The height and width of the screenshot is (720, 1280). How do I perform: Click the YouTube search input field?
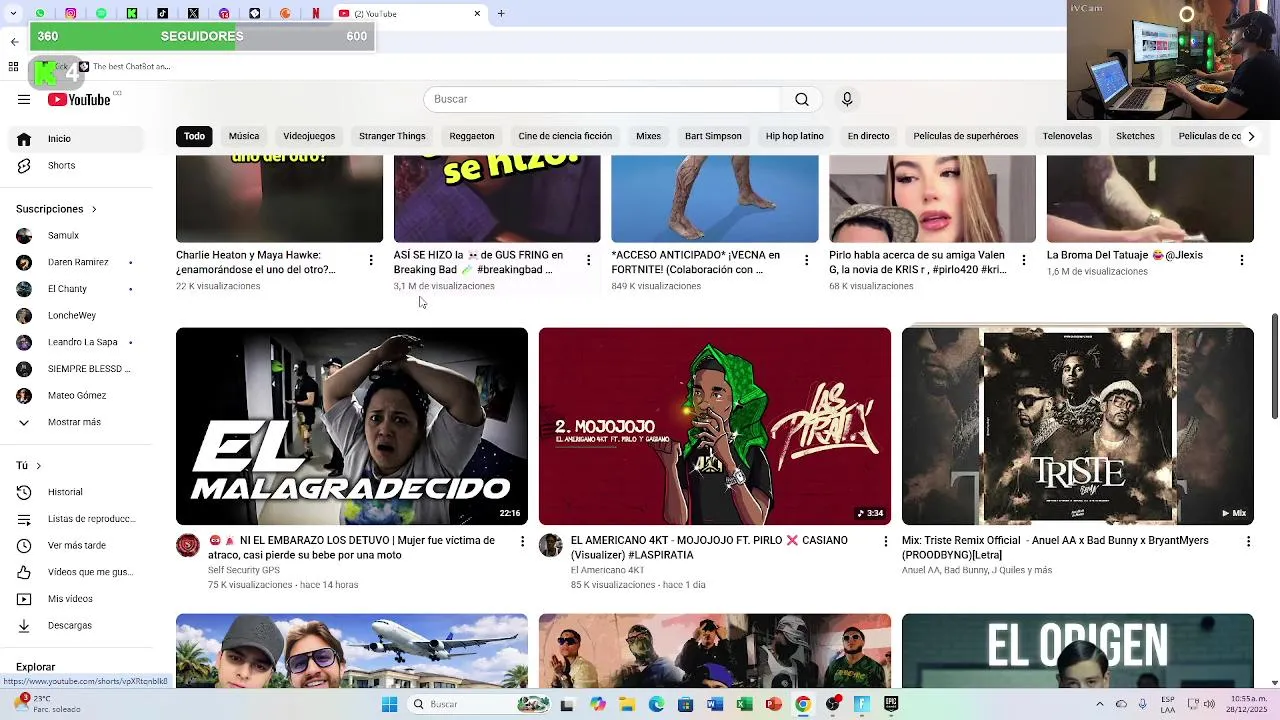[x=602, y=99]
